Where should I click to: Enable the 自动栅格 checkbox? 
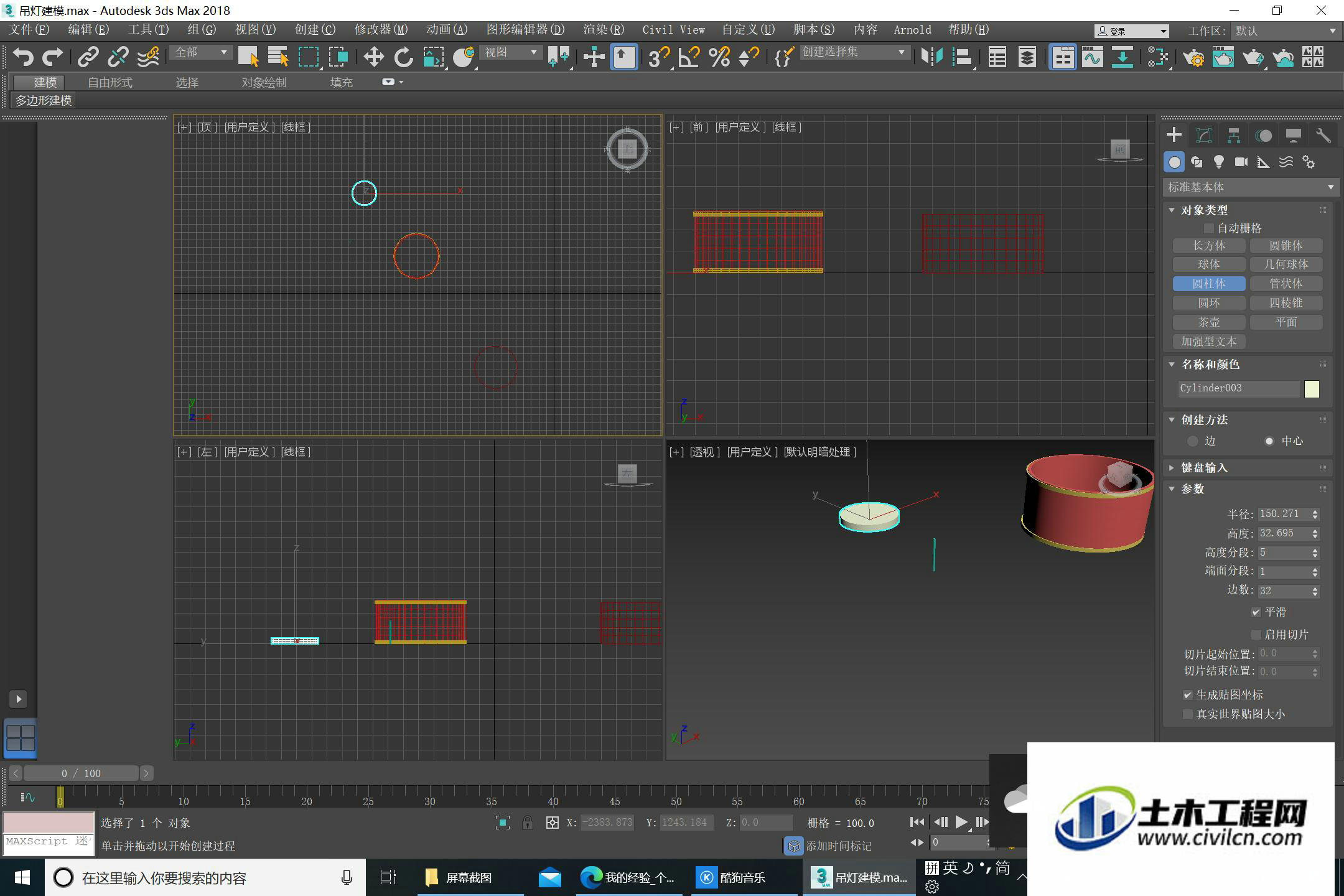click(x=1208, y=228)
